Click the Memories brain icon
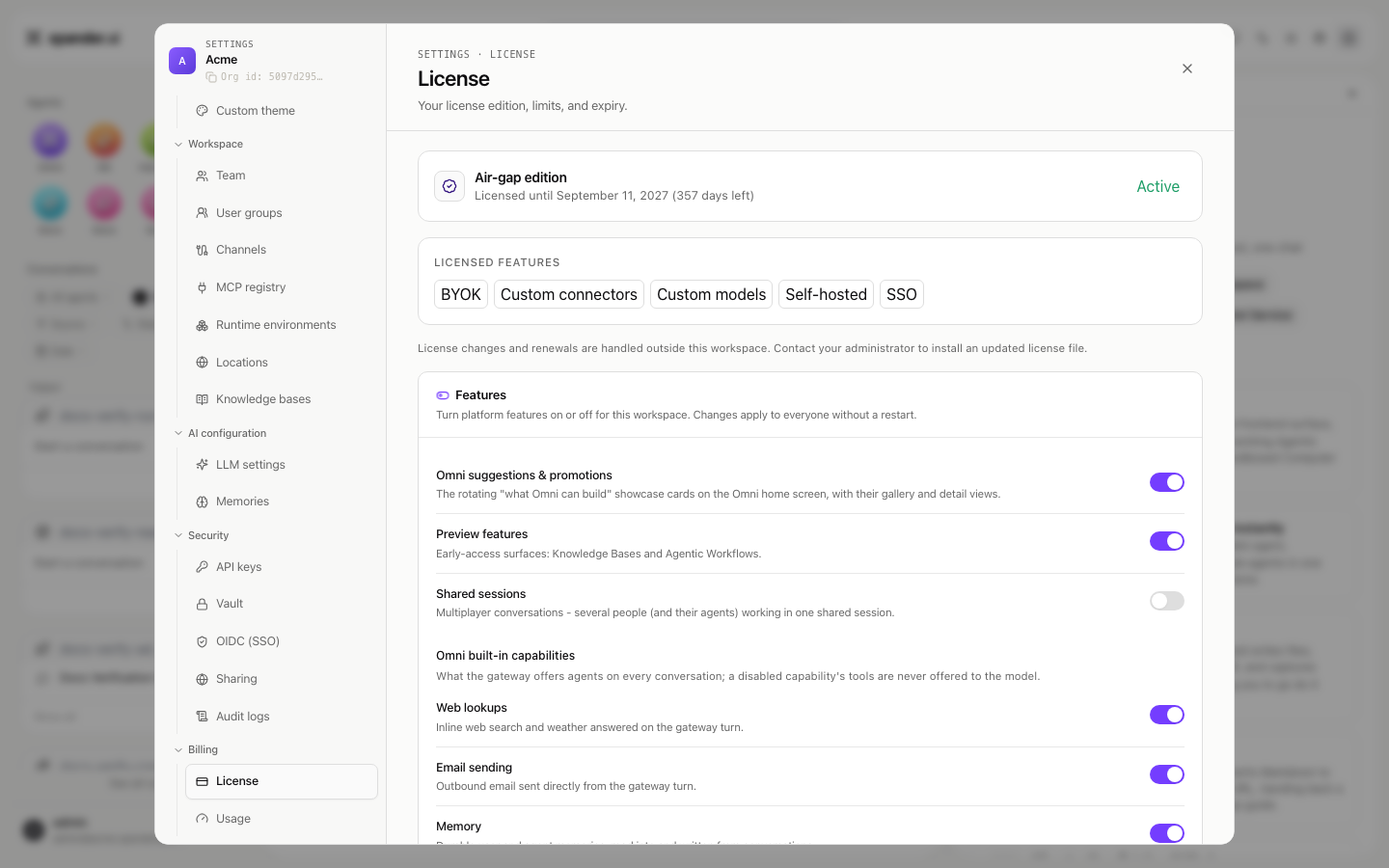The height and width of the screenshot is (868, 1389). [x=202, y=502]
